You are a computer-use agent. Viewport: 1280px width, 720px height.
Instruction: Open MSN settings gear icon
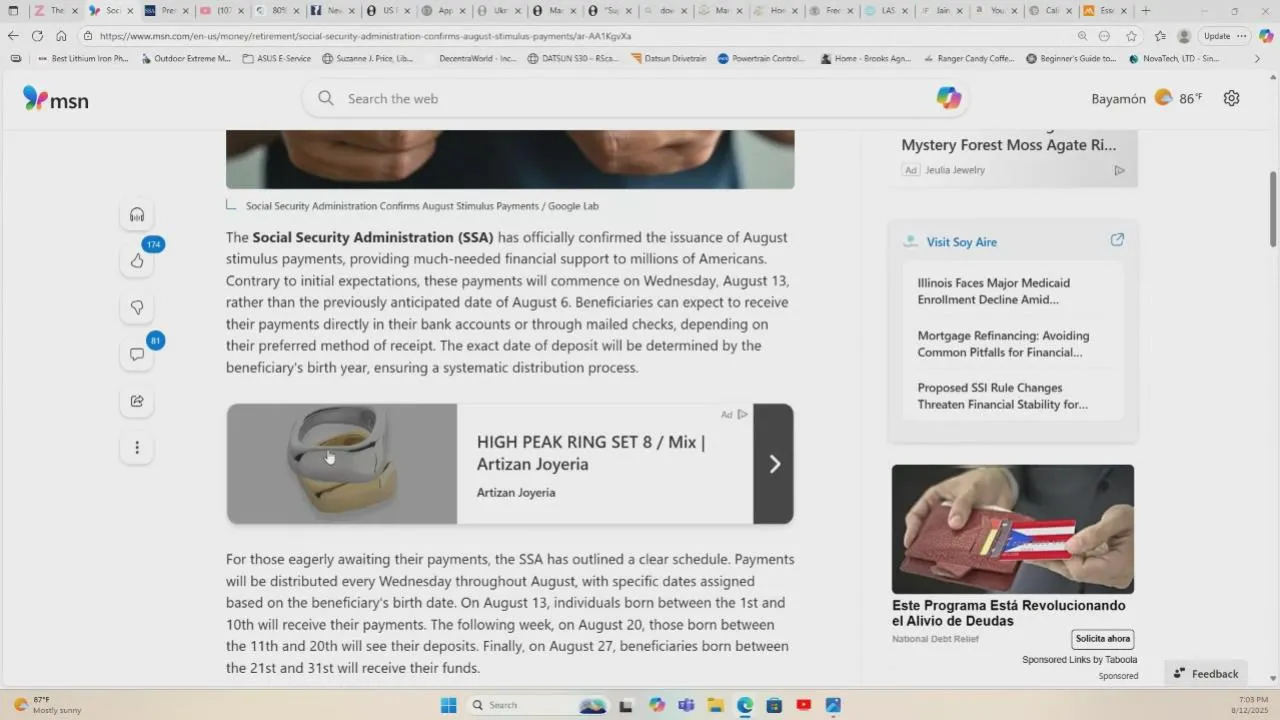pos(1231,98)
